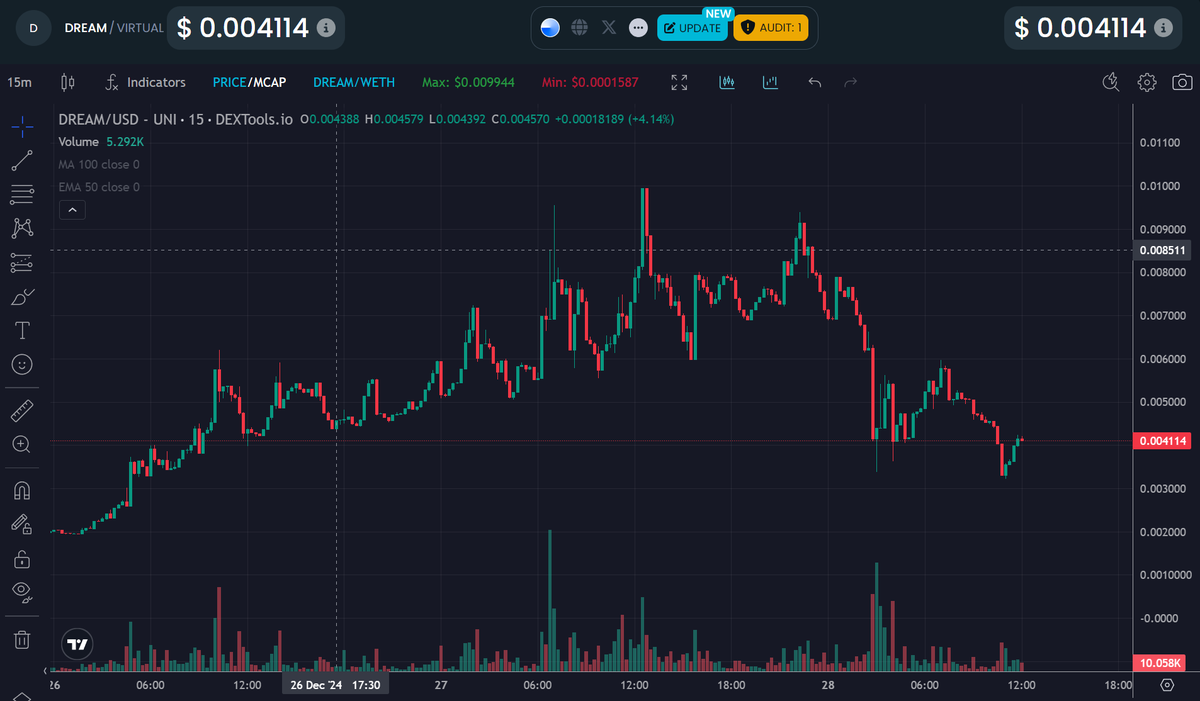Redo the last chart action

tap(850, 82)
